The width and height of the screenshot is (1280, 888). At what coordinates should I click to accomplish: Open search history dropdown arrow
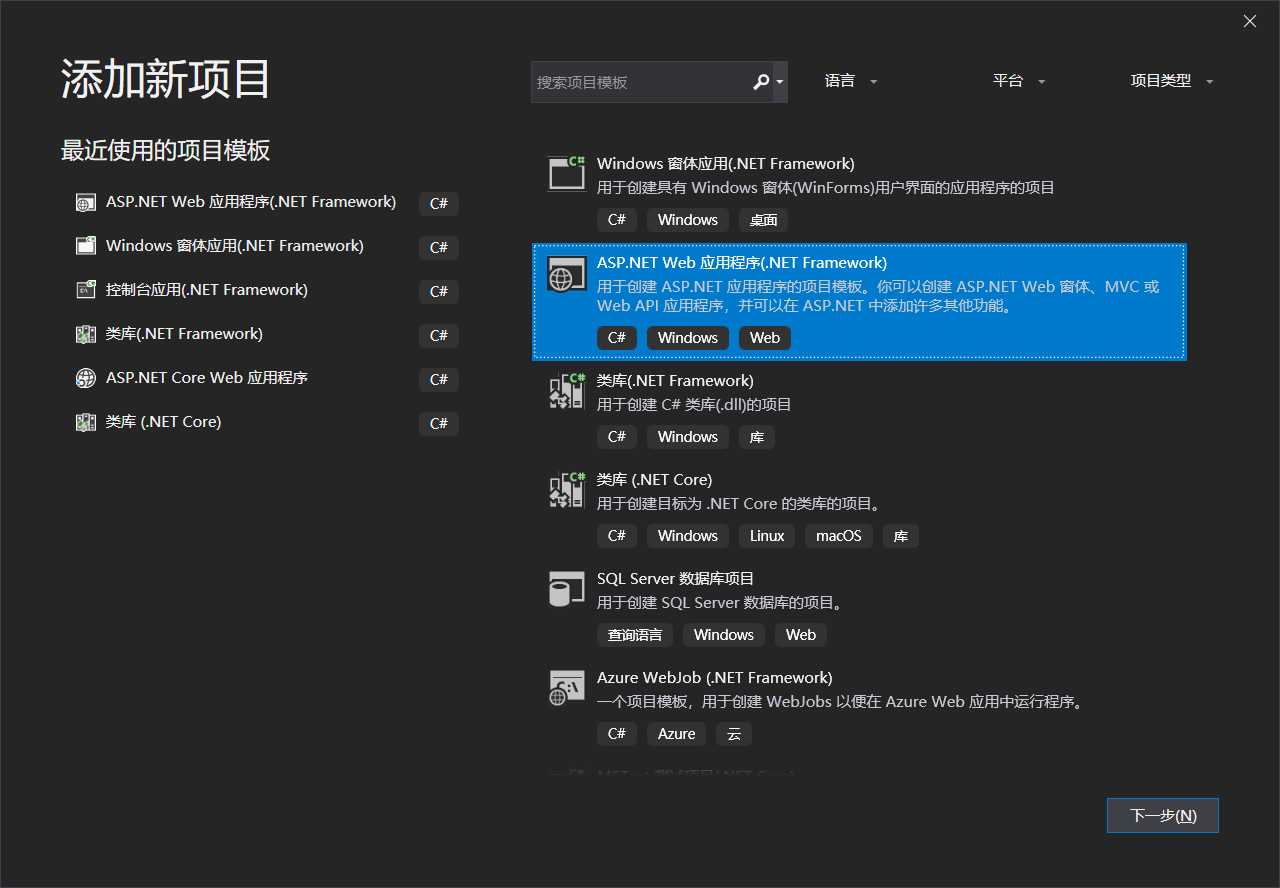coord(780,82)
